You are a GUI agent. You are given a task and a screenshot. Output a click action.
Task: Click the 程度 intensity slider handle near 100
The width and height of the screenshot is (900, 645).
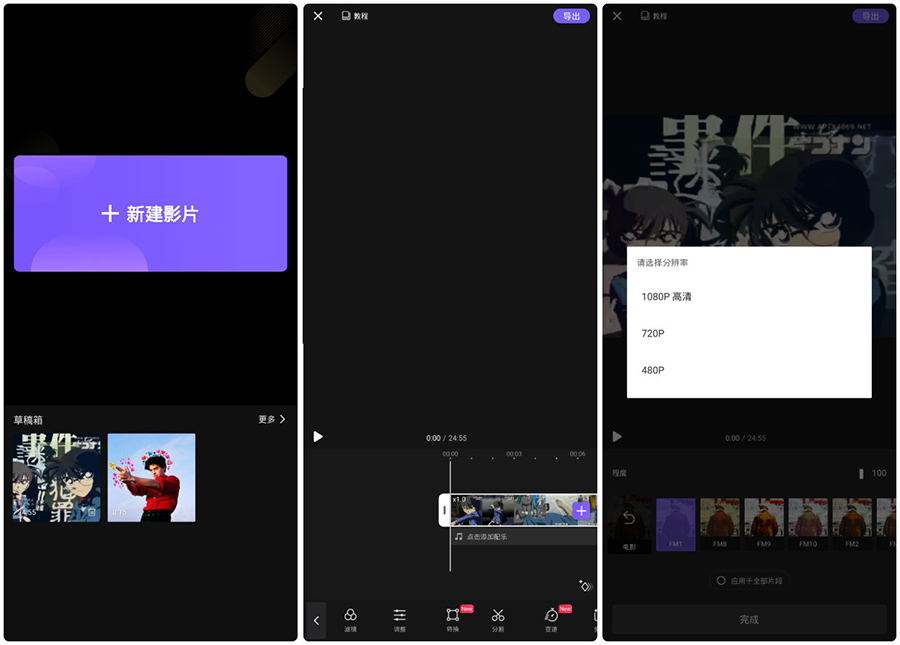pos(860,473)
